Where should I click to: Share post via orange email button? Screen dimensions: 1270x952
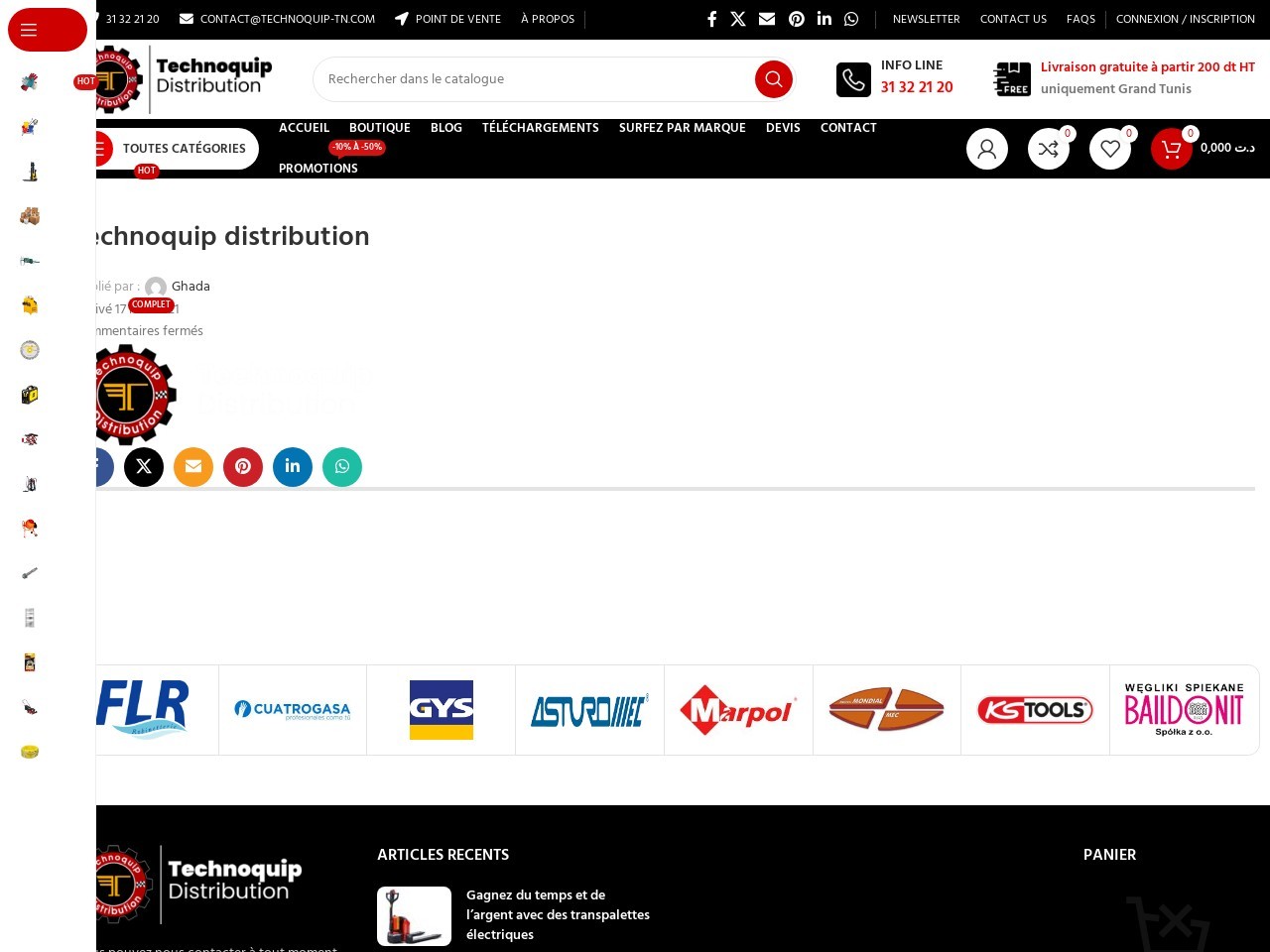(193, 467)
